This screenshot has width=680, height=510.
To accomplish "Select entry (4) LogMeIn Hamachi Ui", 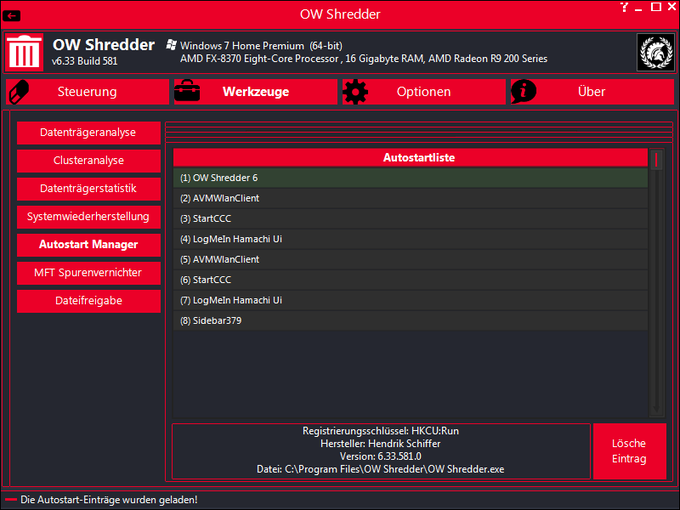I will (x=410, y=239).
